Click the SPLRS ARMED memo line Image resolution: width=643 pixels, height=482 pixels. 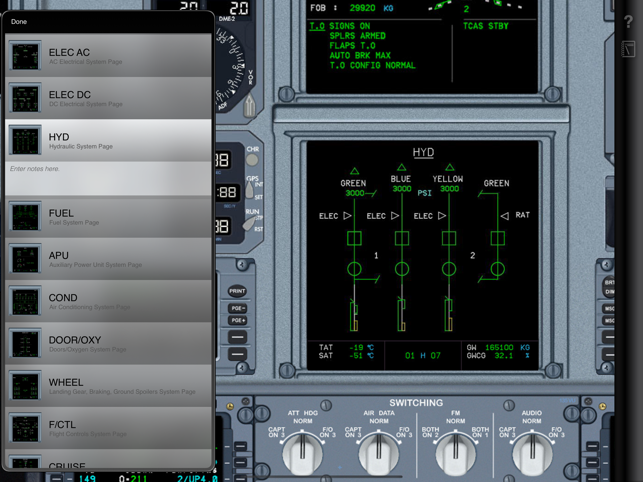coord(358,36)
